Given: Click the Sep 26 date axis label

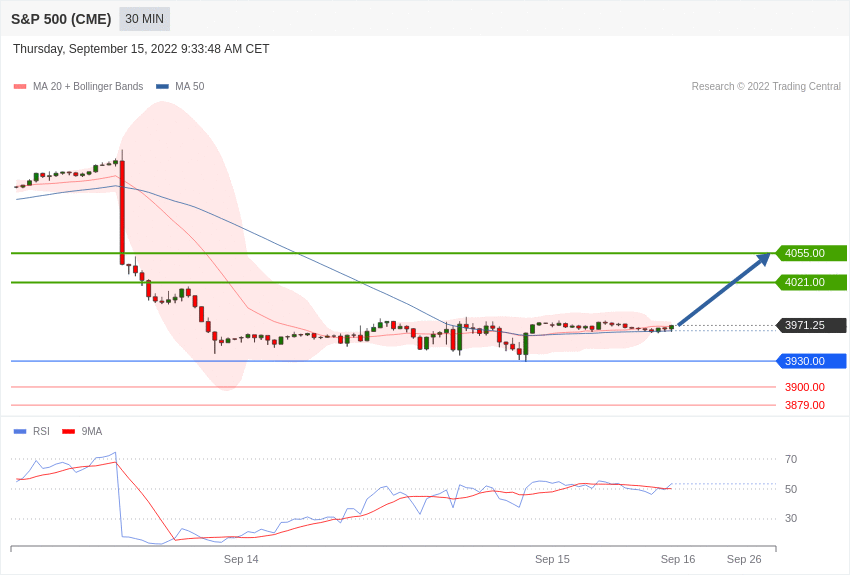Looking at the screenshot, I should [x=743, y=559].
